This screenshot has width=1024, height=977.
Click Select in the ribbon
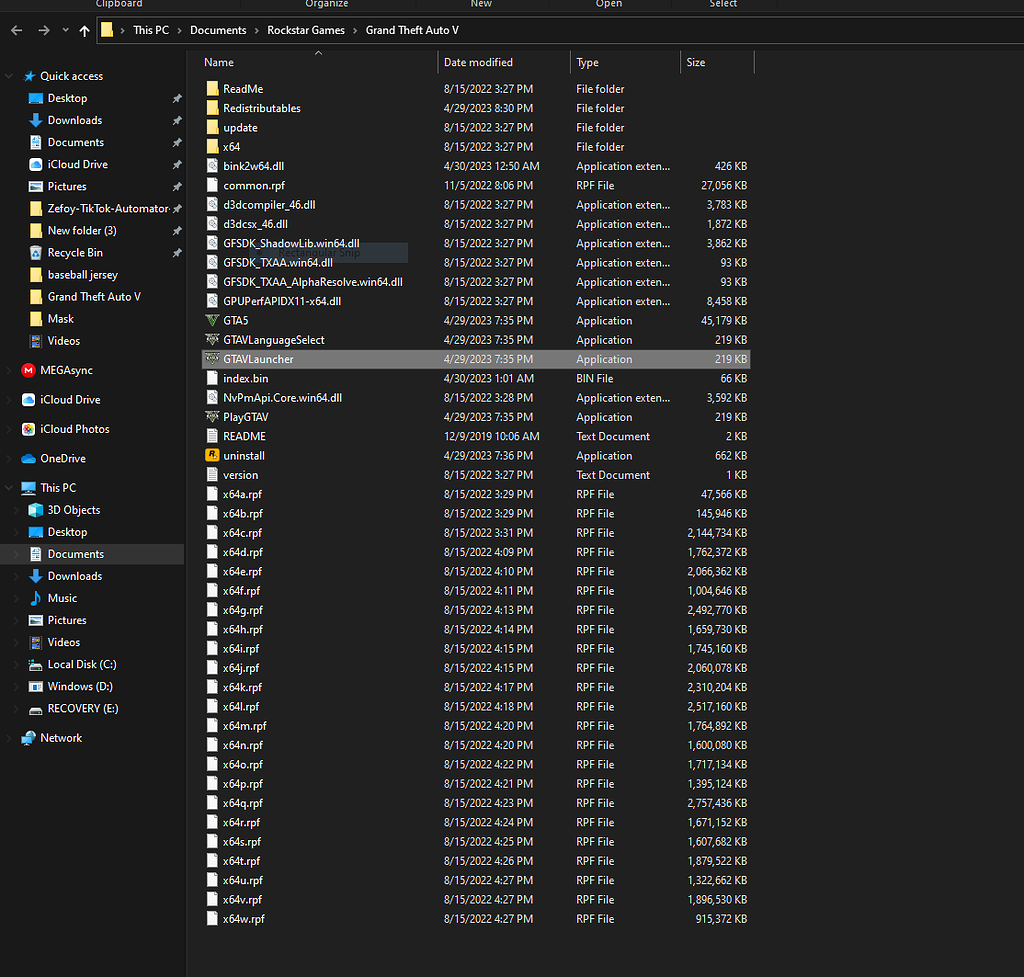coord(723,4)
